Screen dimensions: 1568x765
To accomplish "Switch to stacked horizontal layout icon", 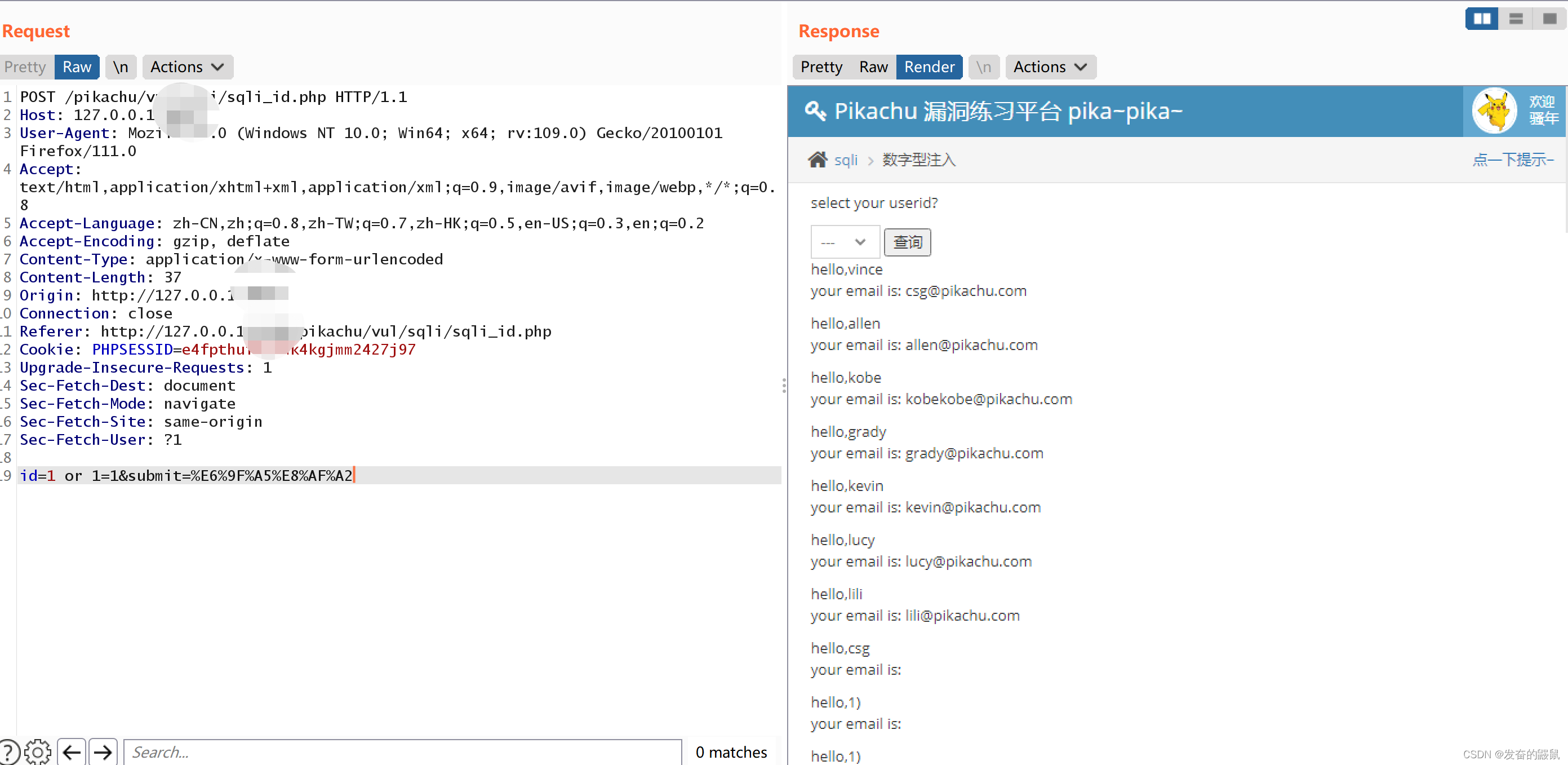I will (x=1516, y=18).
